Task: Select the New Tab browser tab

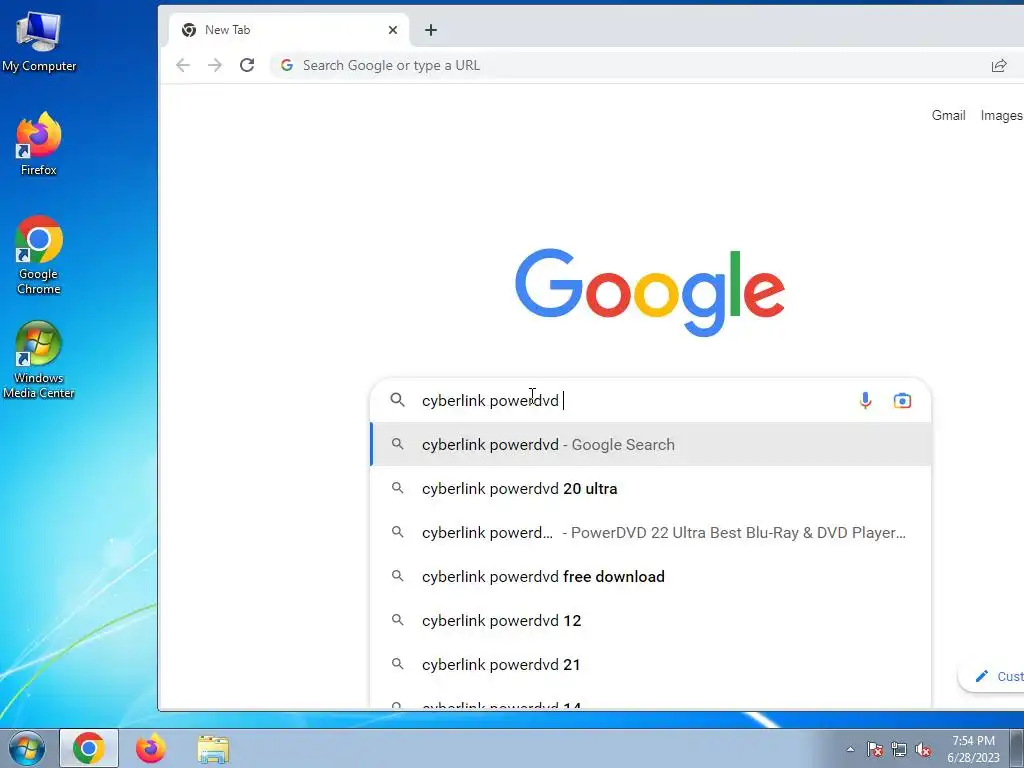Action: (289, 30)
